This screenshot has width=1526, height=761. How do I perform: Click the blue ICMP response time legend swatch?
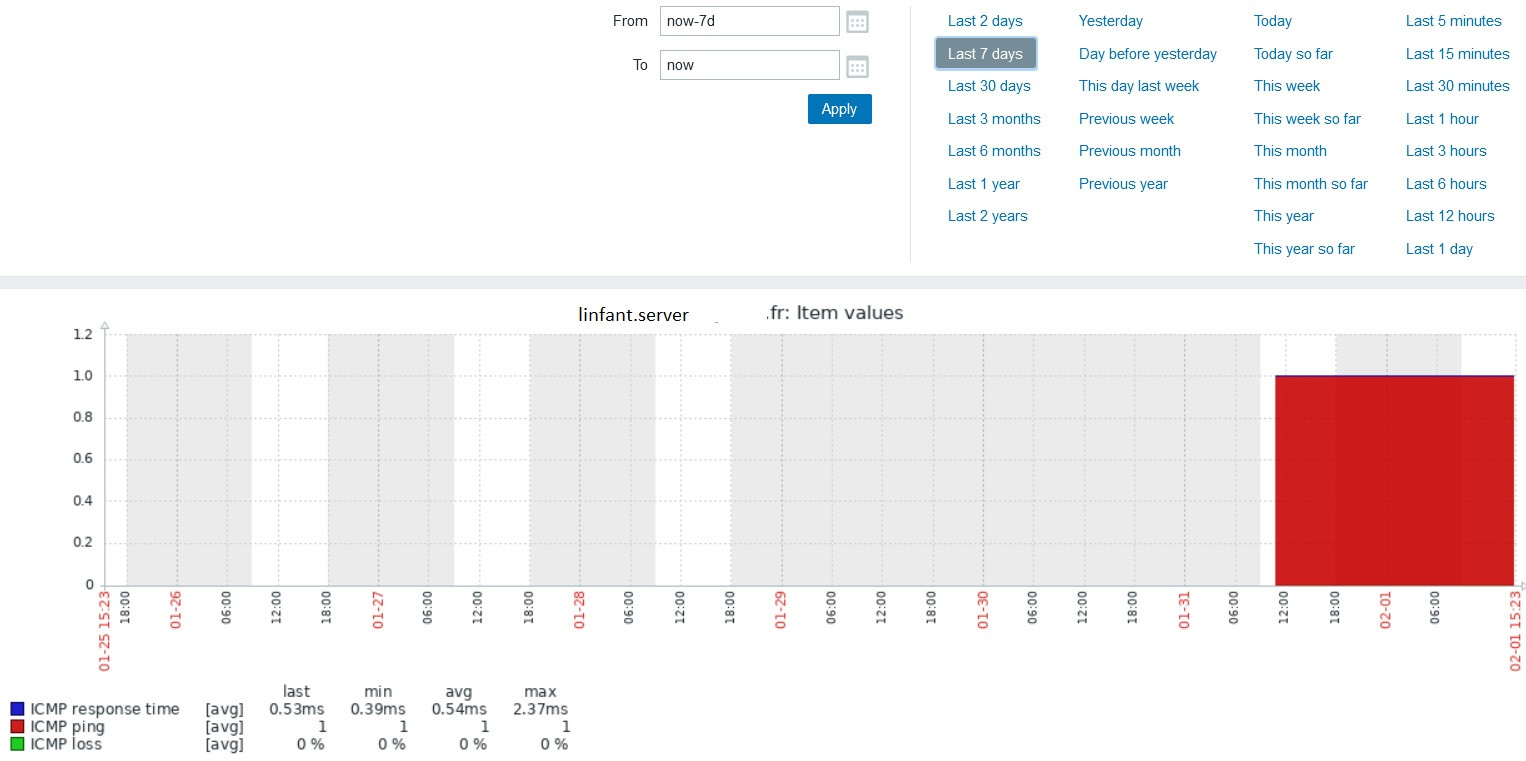[17, 709]
